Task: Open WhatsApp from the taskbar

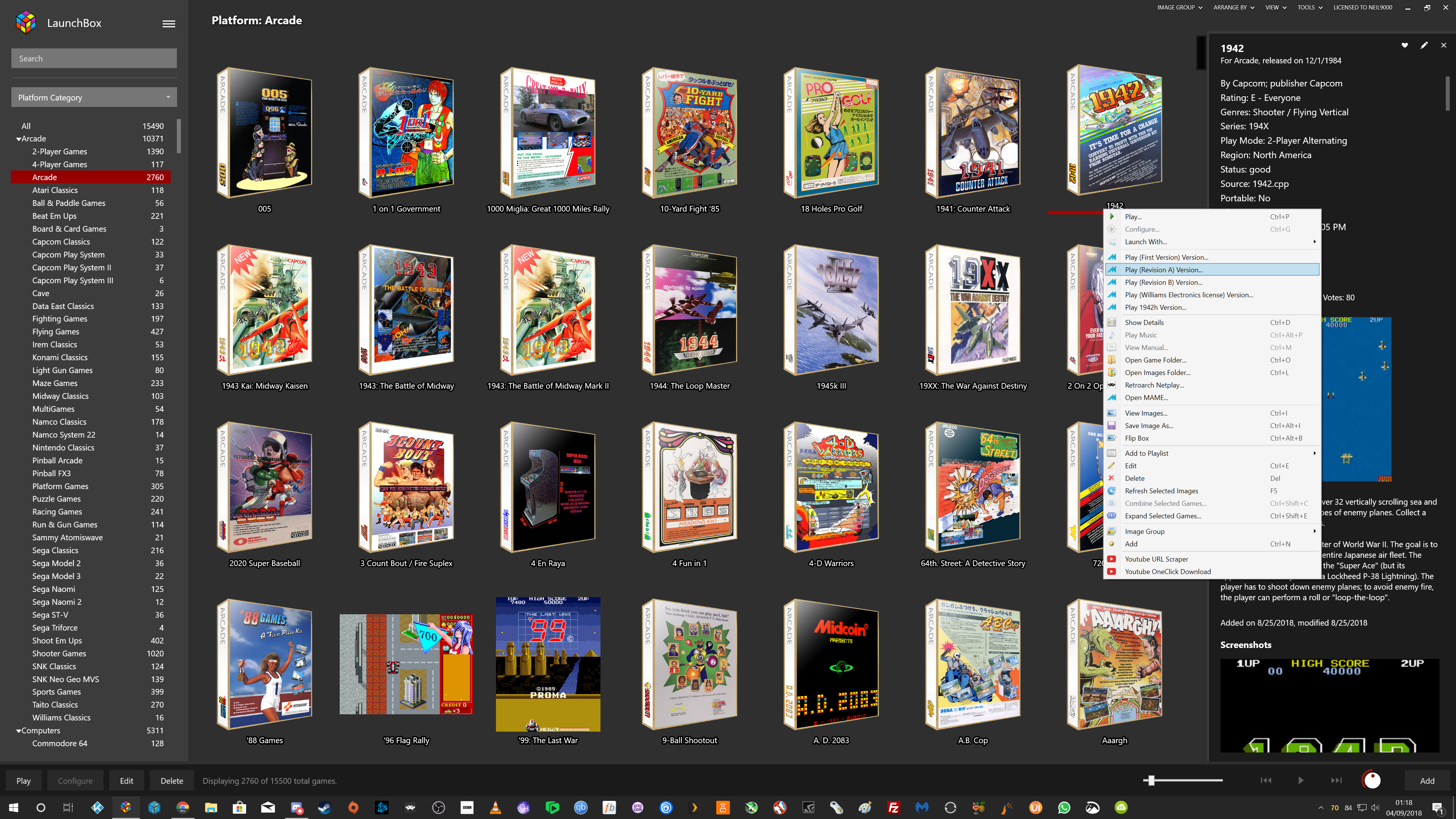Action: pos(1064,807)
